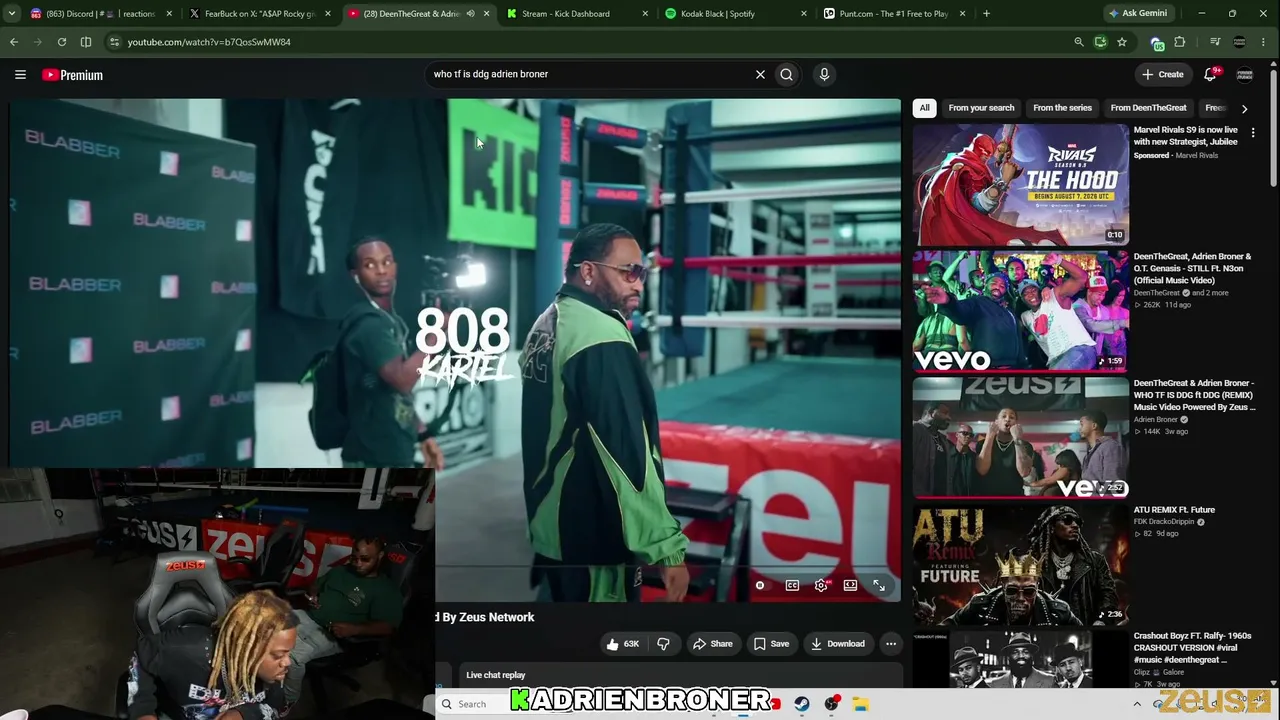Click in the YouTube search field
1280x720 pixels.
[590, 74]
